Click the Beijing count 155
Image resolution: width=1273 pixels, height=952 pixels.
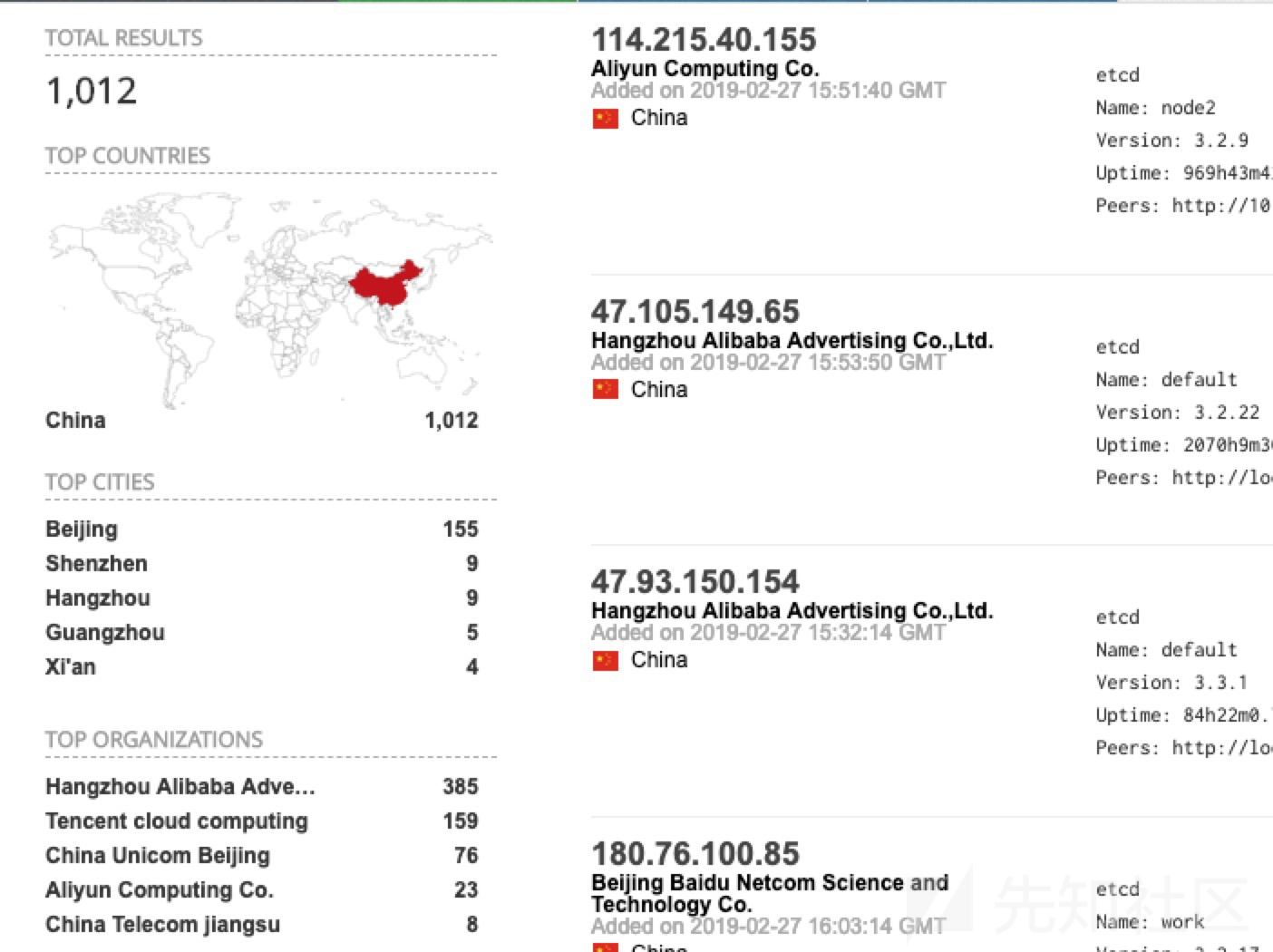(x=461, y=529)
